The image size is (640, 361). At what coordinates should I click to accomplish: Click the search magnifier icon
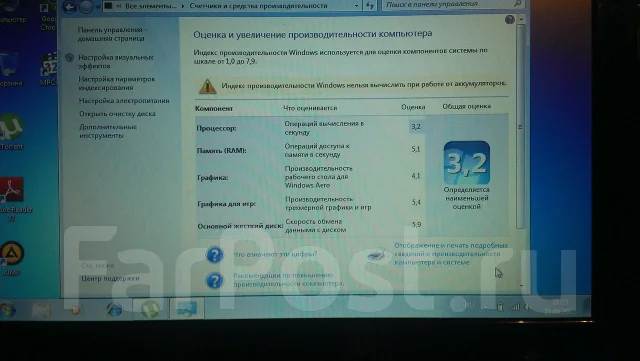pyautogui.click(x=518, y=4)
